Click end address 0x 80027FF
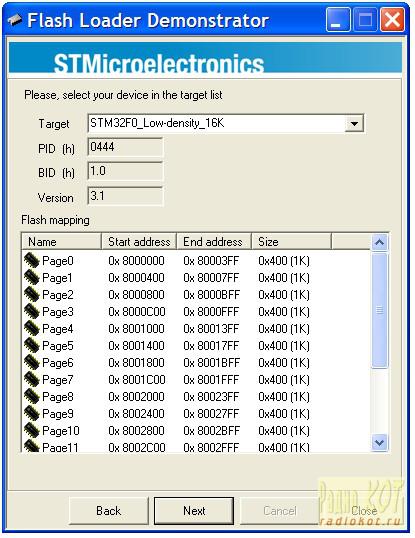This screenshot has height=538, width=415. 211,413
